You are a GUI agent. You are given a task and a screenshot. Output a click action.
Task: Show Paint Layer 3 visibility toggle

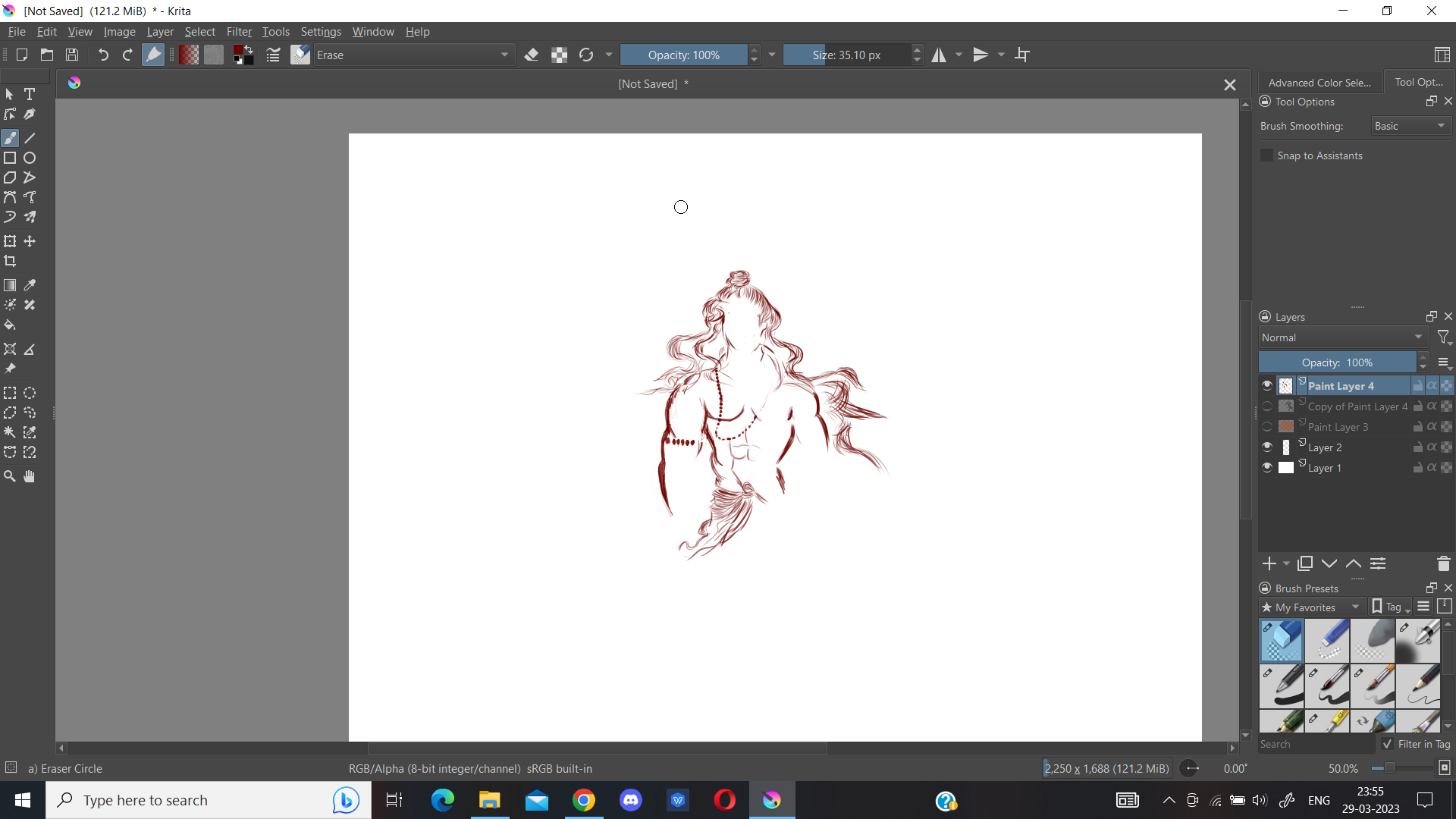pos(1266,427)
